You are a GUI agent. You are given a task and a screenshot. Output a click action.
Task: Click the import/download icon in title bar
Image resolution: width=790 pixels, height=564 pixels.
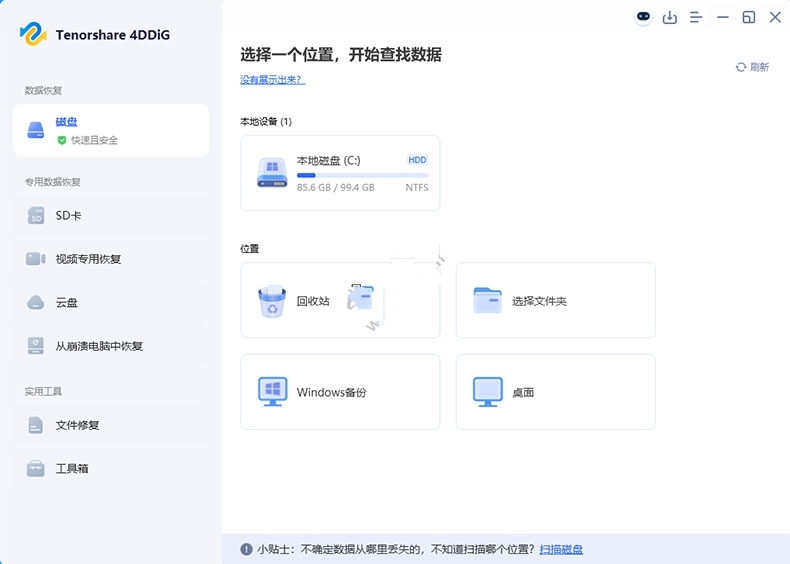[670, 17]
